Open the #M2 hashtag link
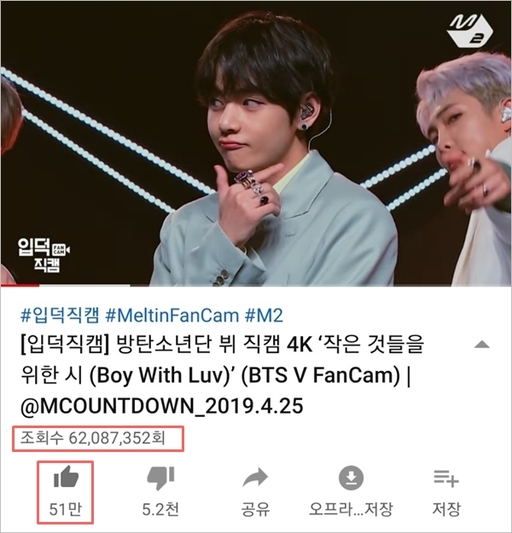This screenshot has height=533, width=512. [x=264, y=315]
